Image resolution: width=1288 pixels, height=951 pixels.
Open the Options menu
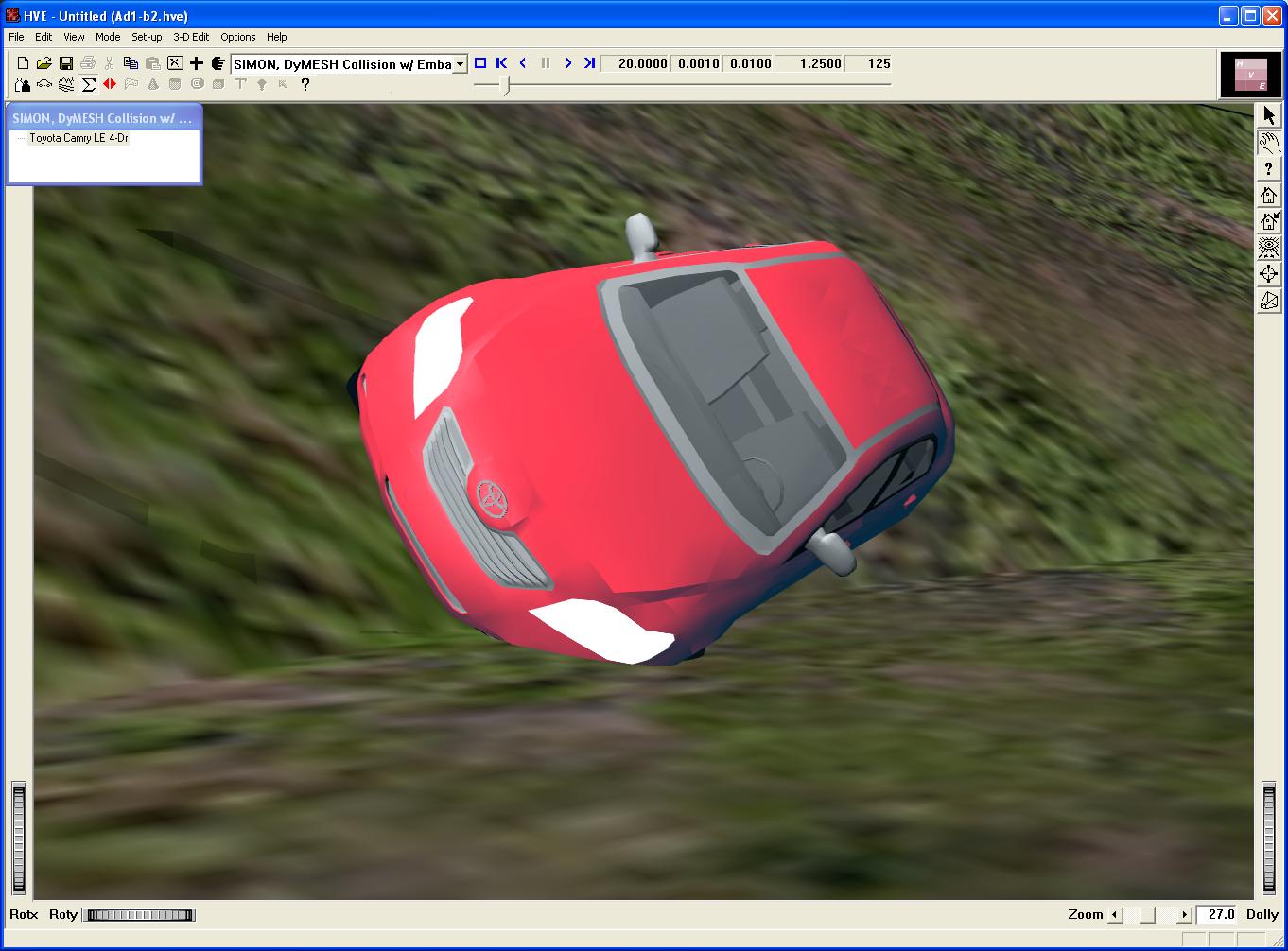[237, 37]
